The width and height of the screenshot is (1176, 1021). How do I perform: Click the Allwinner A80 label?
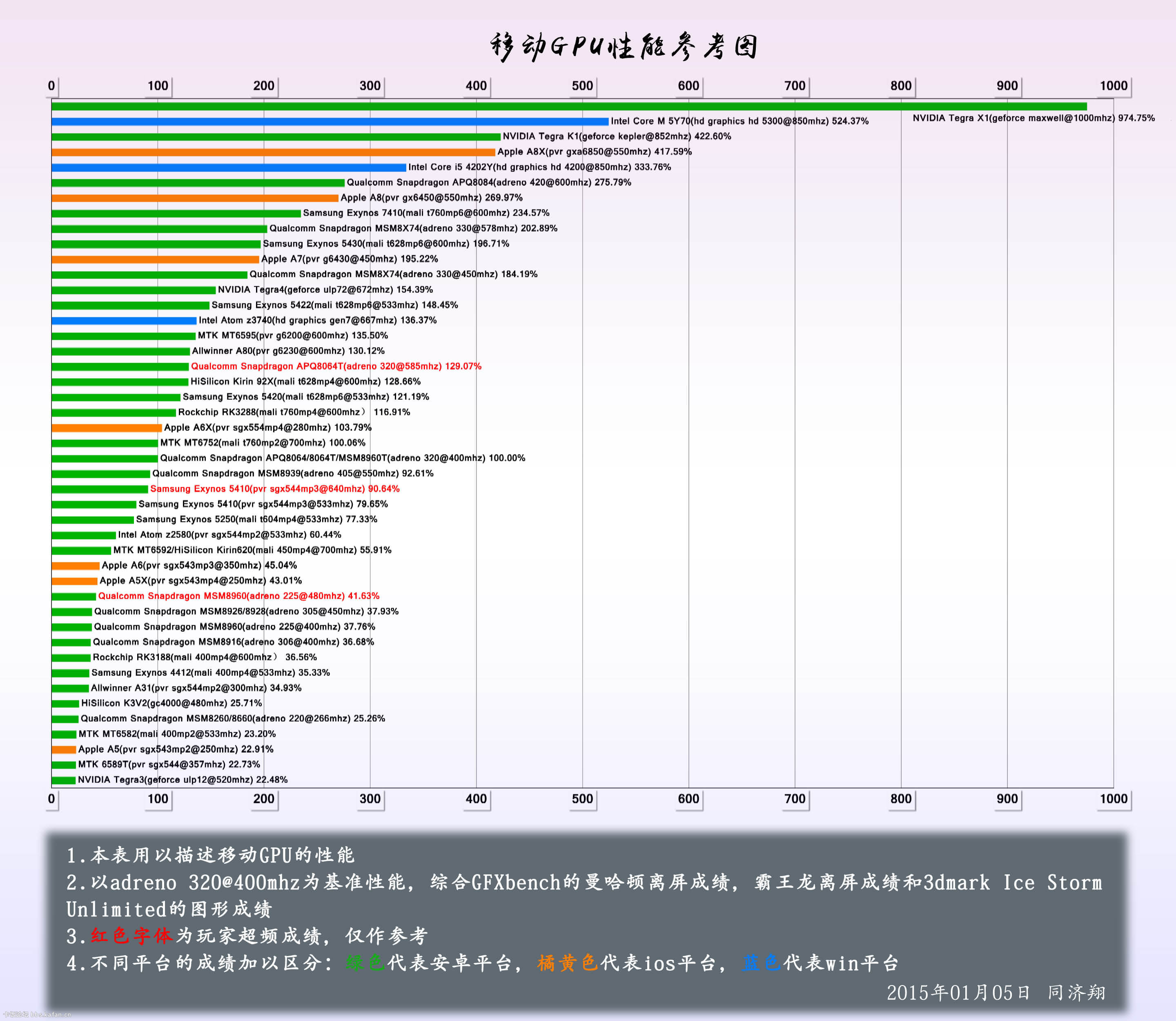tap(288, 351)
